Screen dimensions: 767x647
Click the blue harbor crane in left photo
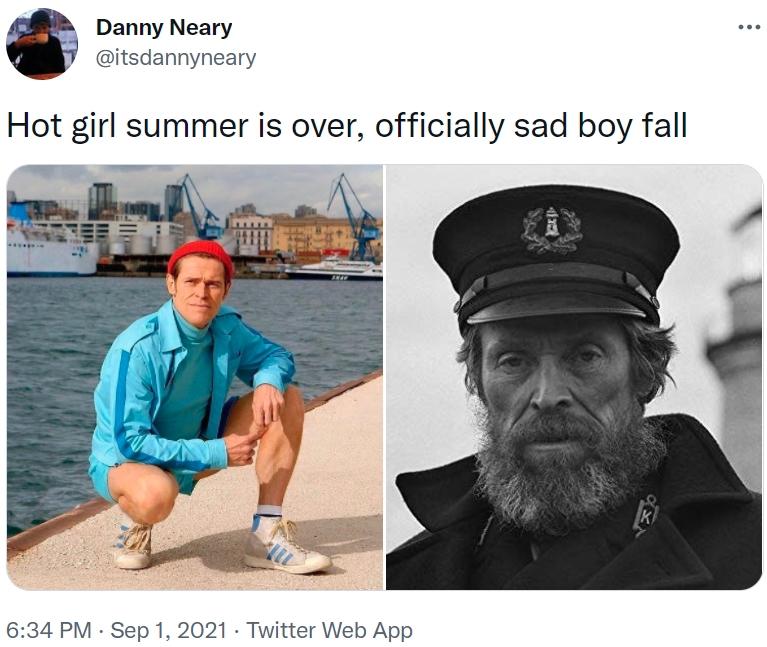point(356,215)
